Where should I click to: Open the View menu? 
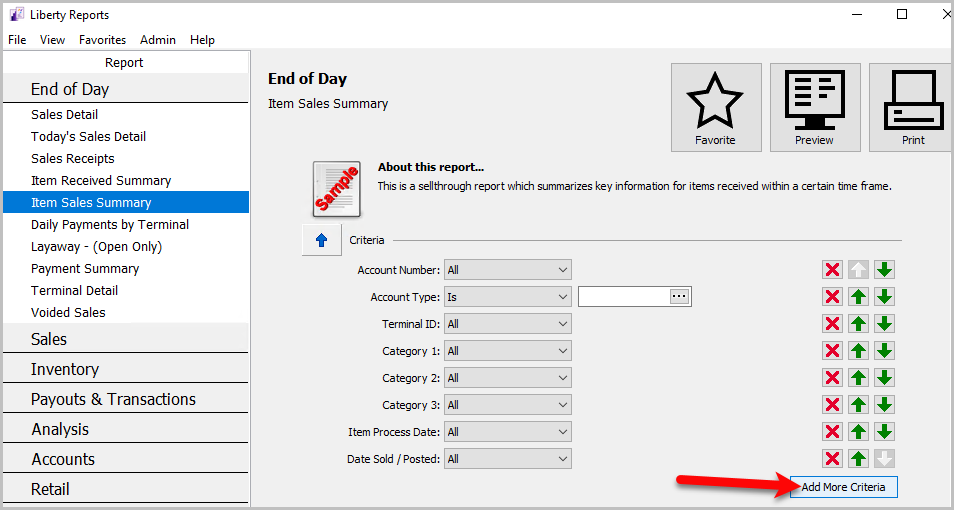coord(52,40)
